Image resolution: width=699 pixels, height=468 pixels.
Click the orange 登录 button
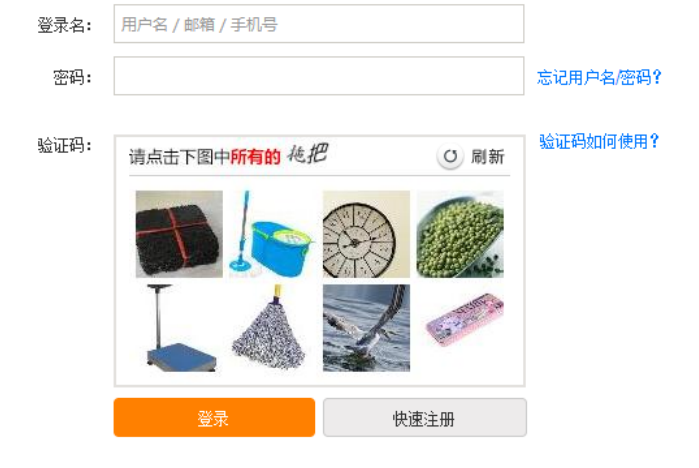coord(214,418)
